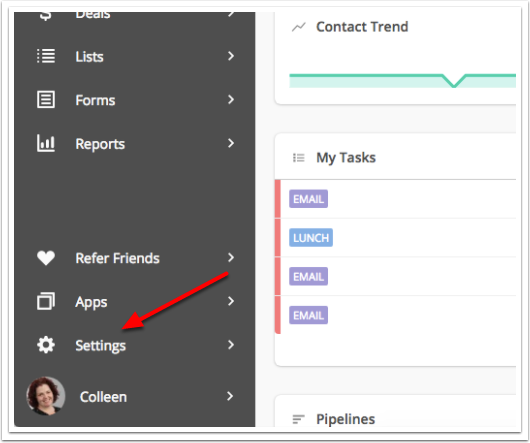Viewport: 530px width, 443px height.
Task: Expand the Lists submenu chevron
Action: [231, 56]
